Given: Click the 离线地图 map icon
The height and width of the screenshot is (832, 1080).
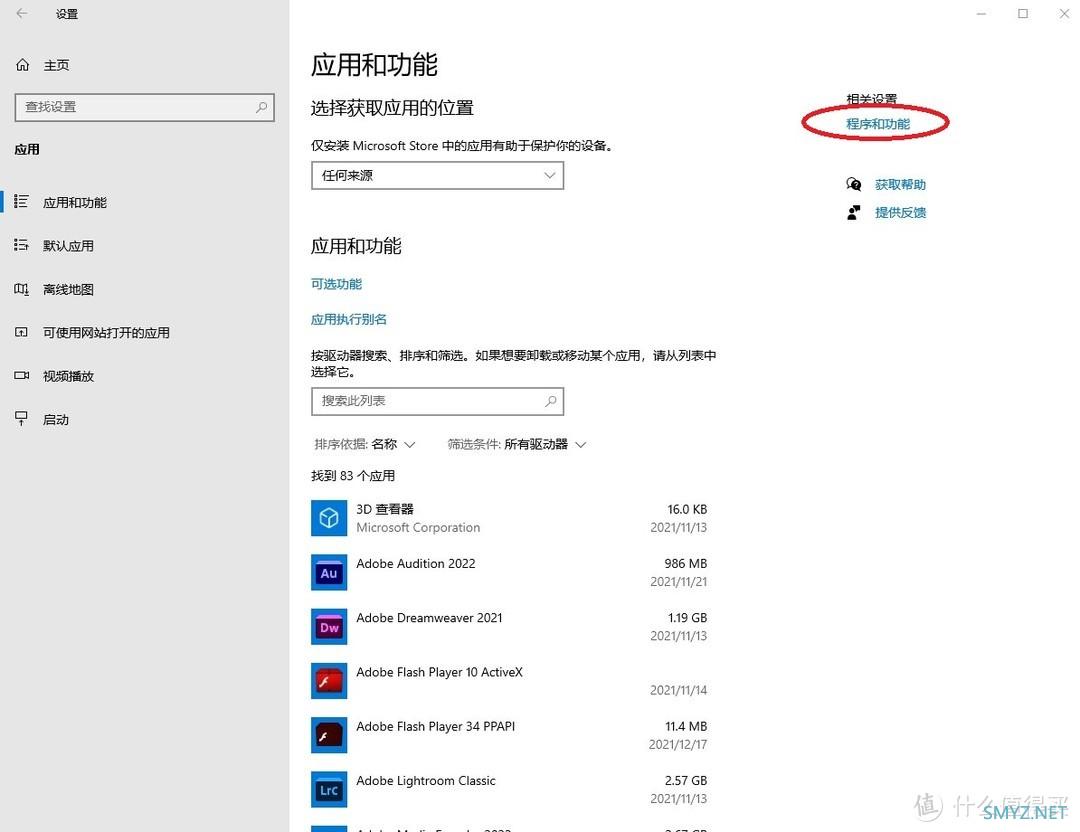Looking at the screenshot, I should (21, 289).
